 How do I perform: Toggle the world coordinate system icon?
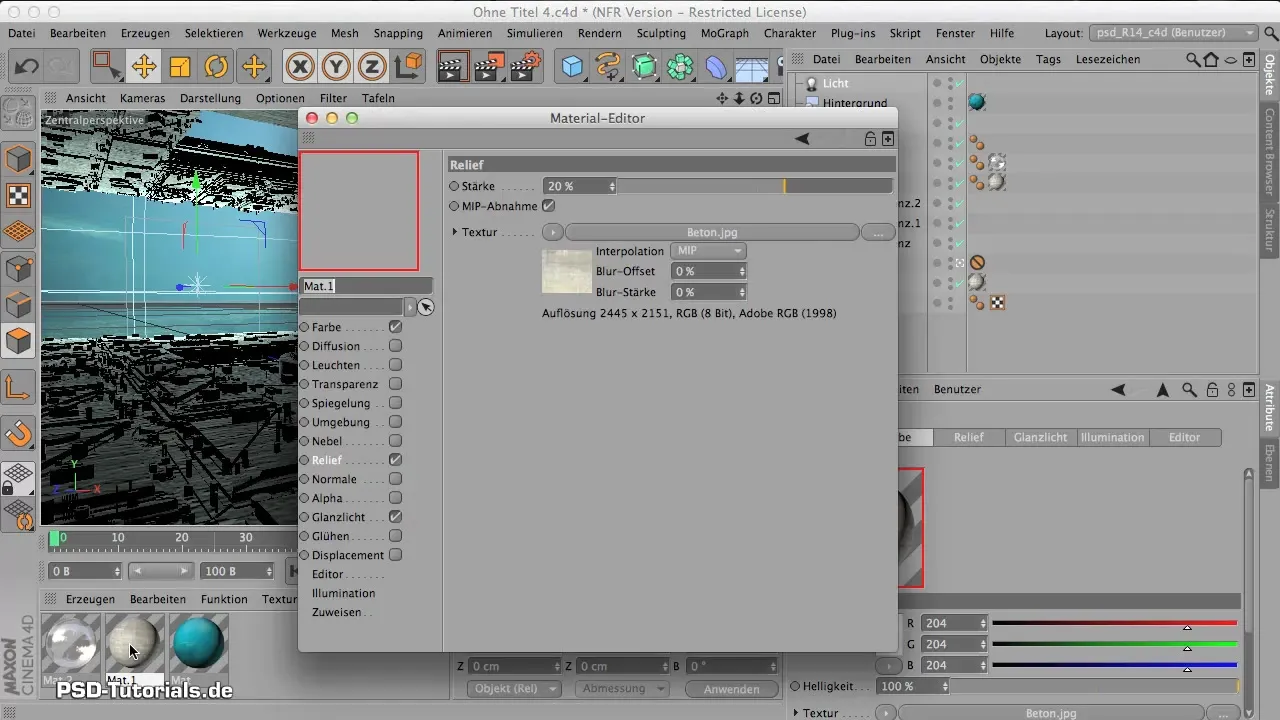coord(409,67)
